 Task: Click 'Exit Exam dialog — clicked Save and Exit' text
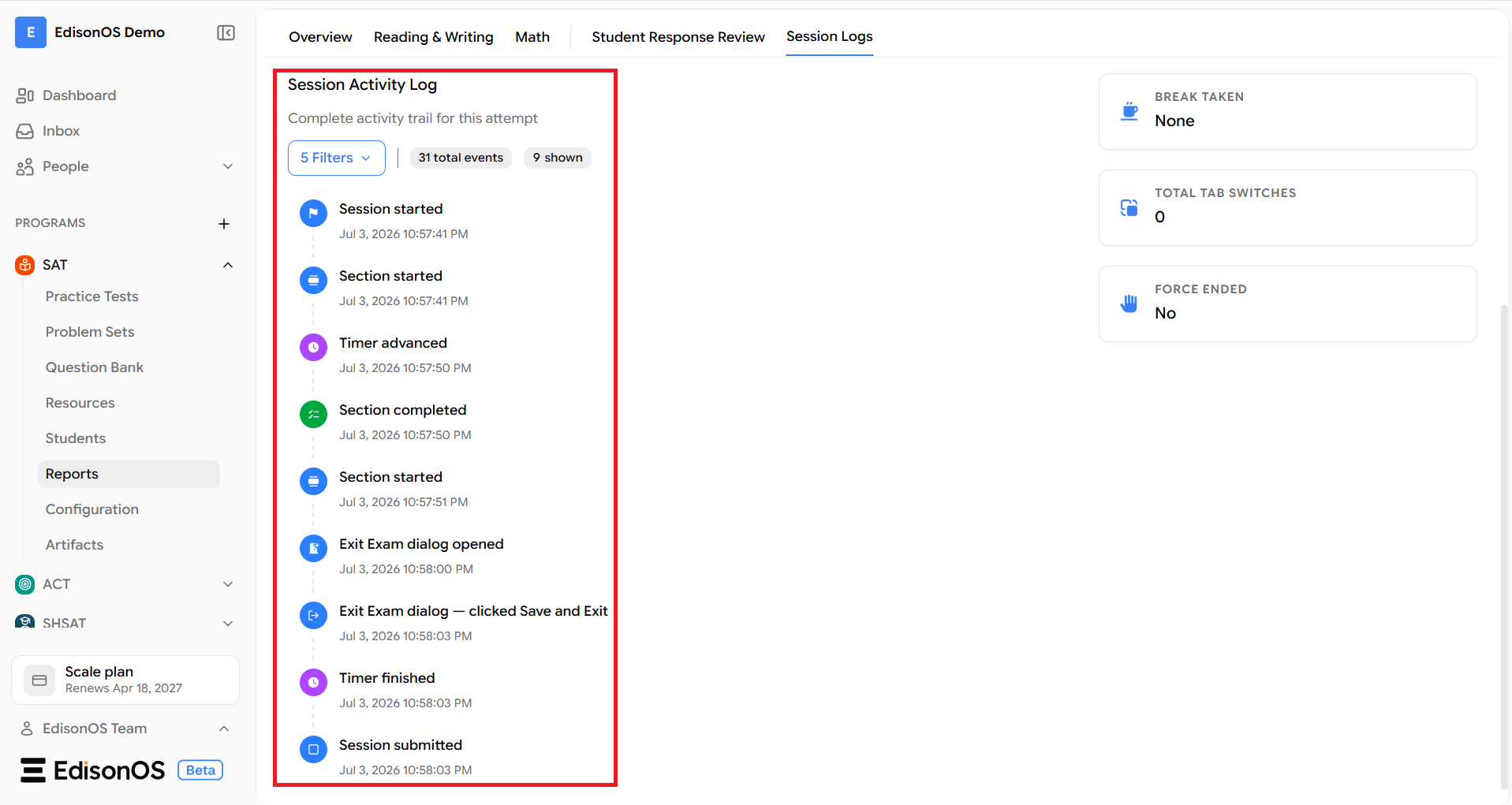tap(473, 611)
